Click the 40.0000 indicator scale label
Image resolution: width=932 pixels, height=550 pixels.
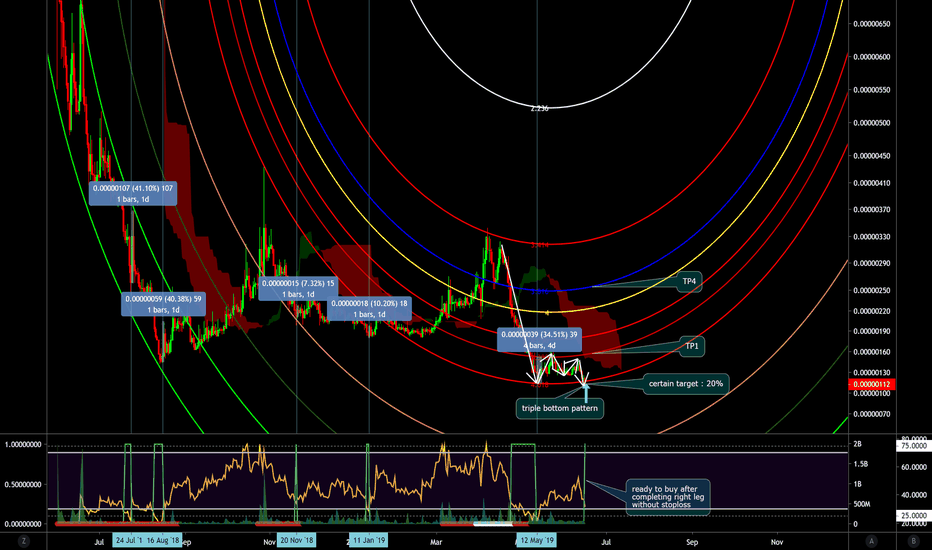point(914,495)
